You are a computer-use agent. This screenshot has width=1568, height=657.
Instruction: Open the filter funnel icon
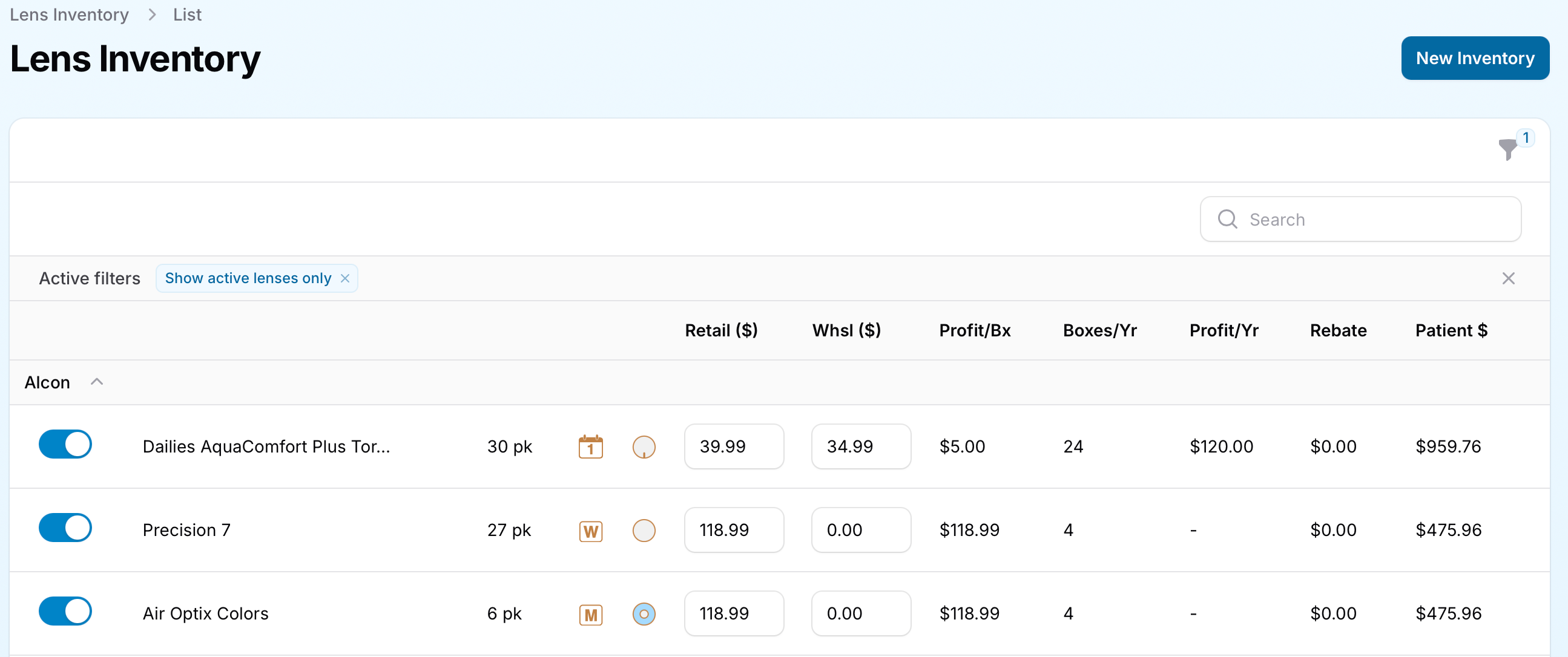pyautogui.click(x=1507, y=148)
